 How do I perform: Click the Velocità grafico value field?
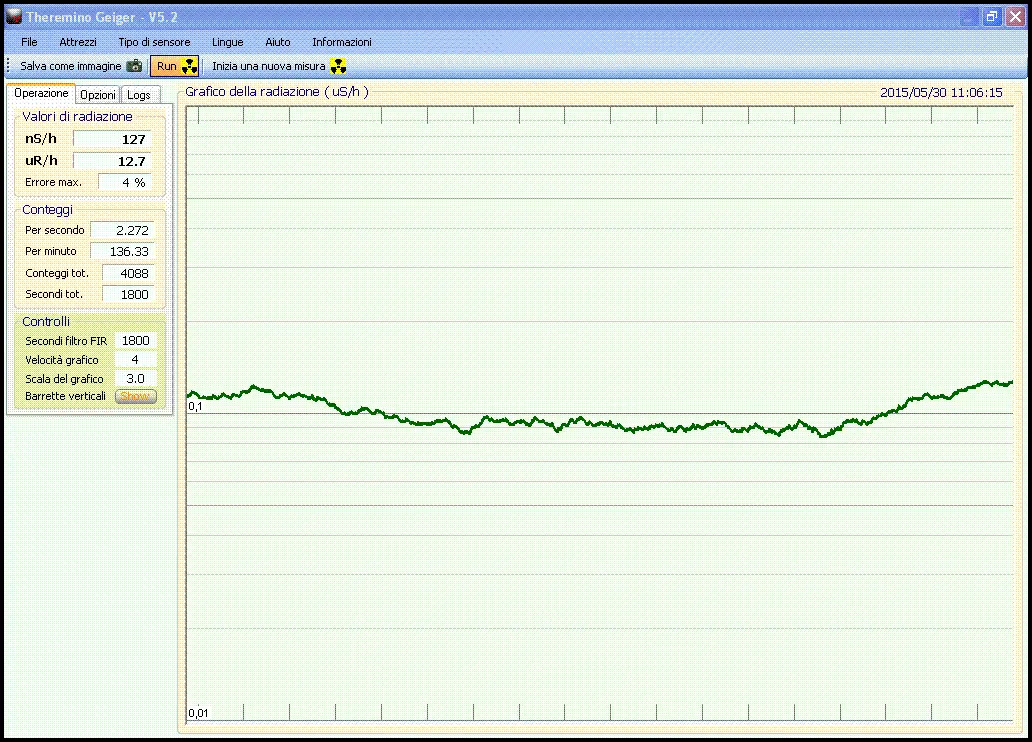(135, 360)
